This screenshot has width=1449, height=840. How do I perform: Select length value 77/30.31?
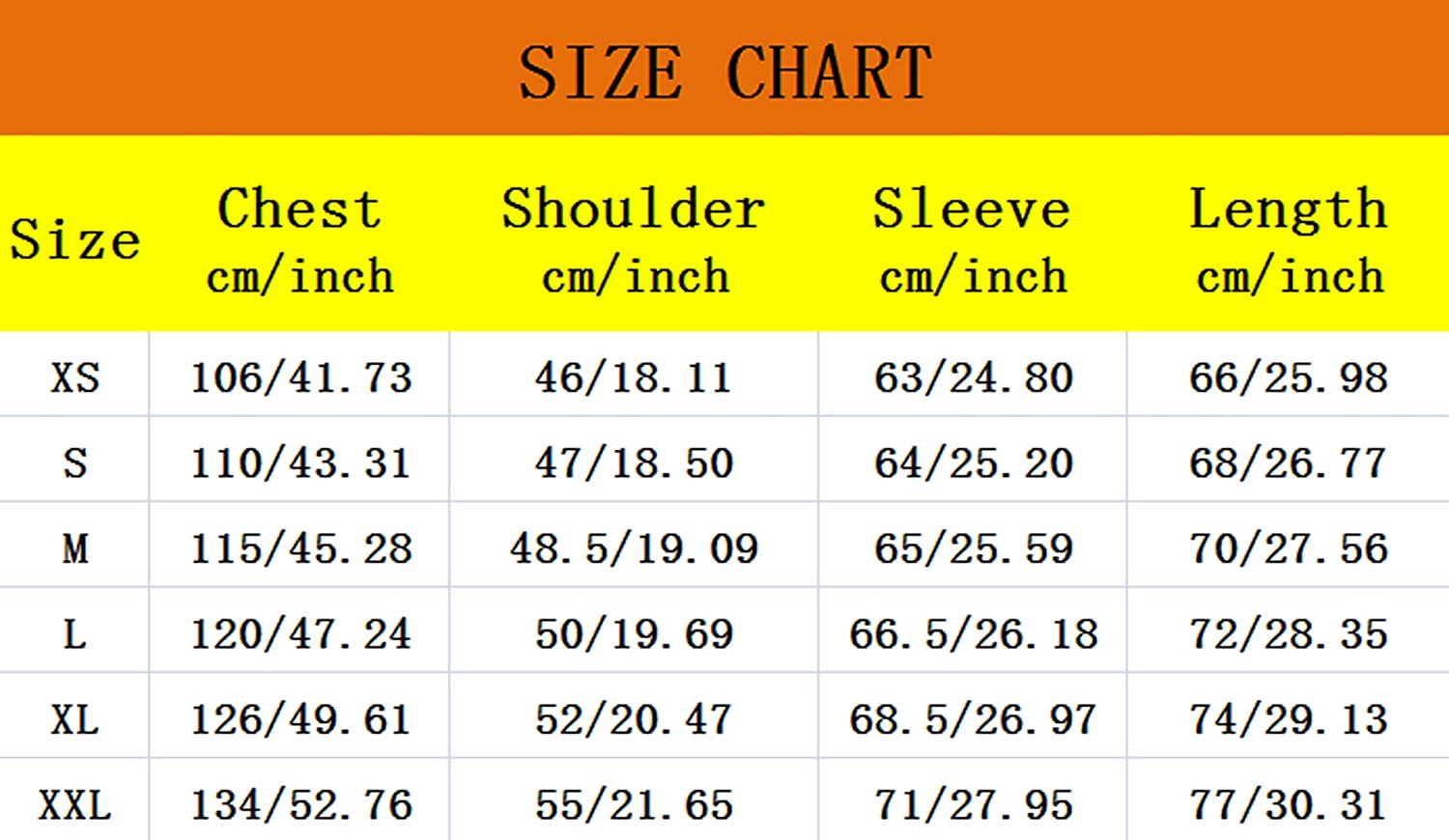(x=1288, y=805)
